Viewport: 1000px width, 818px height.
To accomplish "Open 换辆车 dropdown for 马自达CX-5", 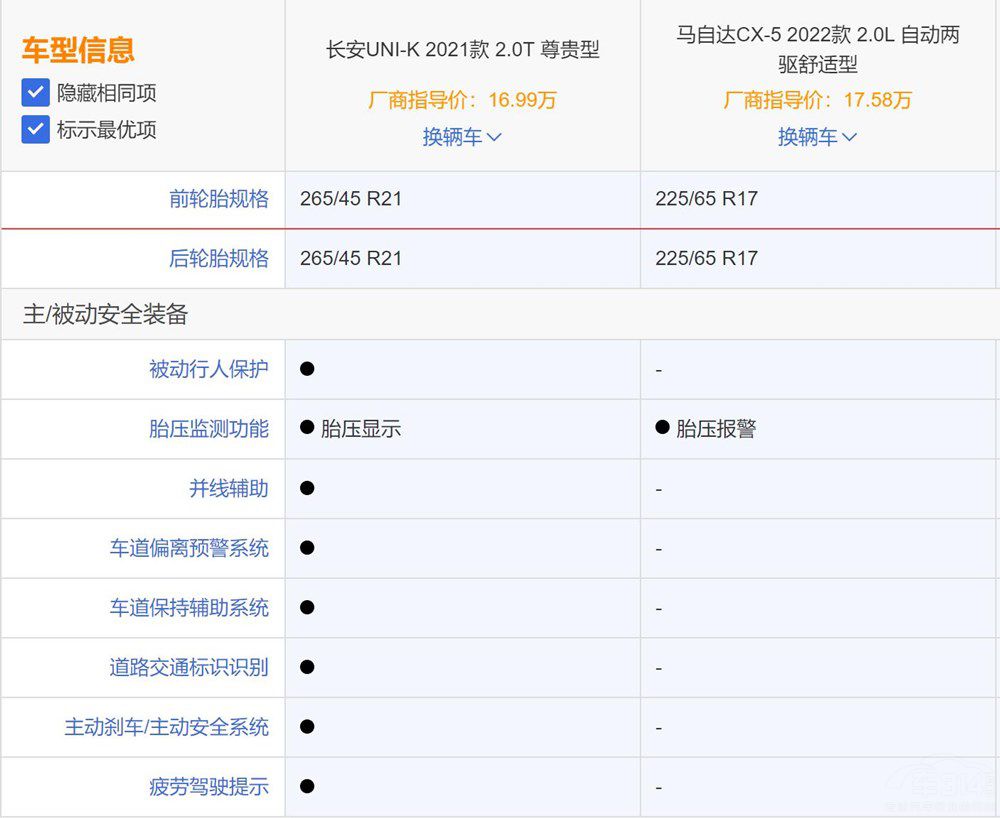I will point(817,137).
